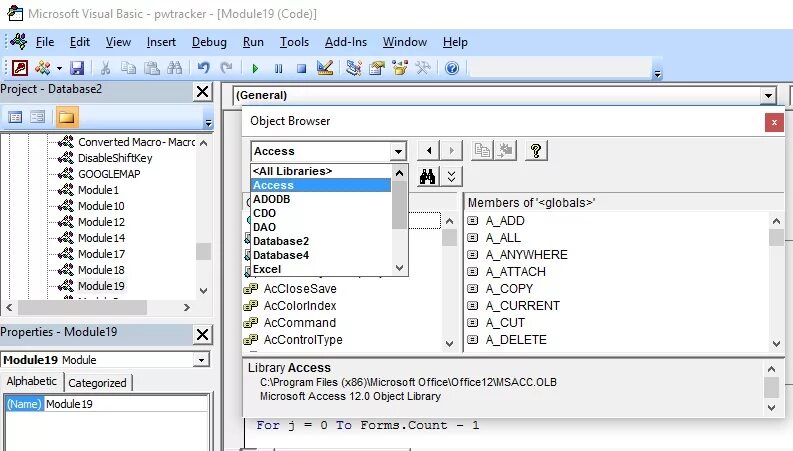This screenshot has width=793, height=451.
Task: Click the Cut scissors icon
Action: 105,68
